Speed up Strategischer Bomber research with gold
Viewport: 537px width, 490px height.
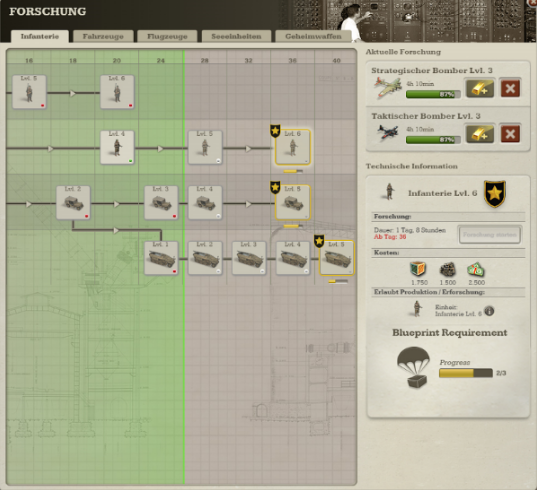479,88
